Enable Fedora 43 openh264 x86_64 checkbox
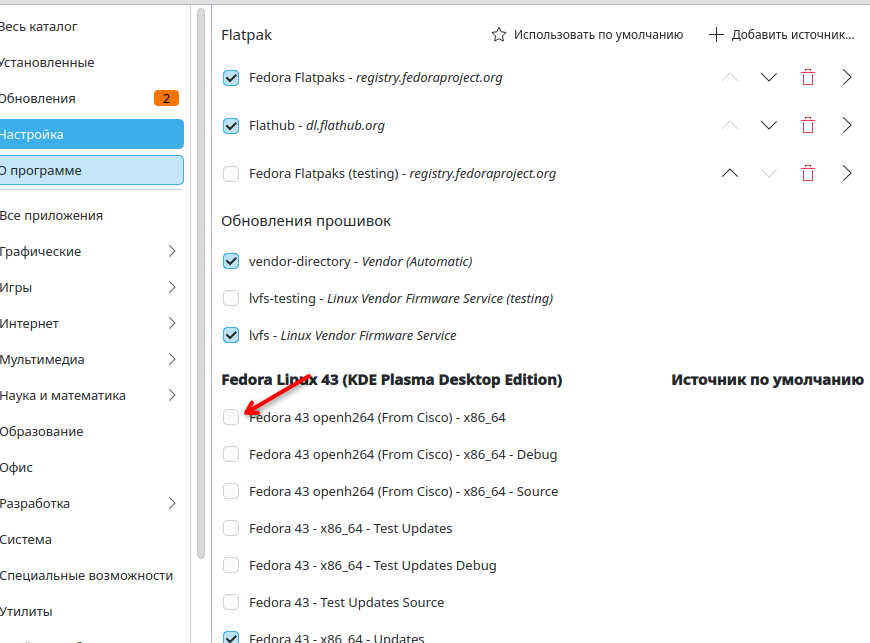This screenshot has height=643, width=870. click(x=231, y=417)
